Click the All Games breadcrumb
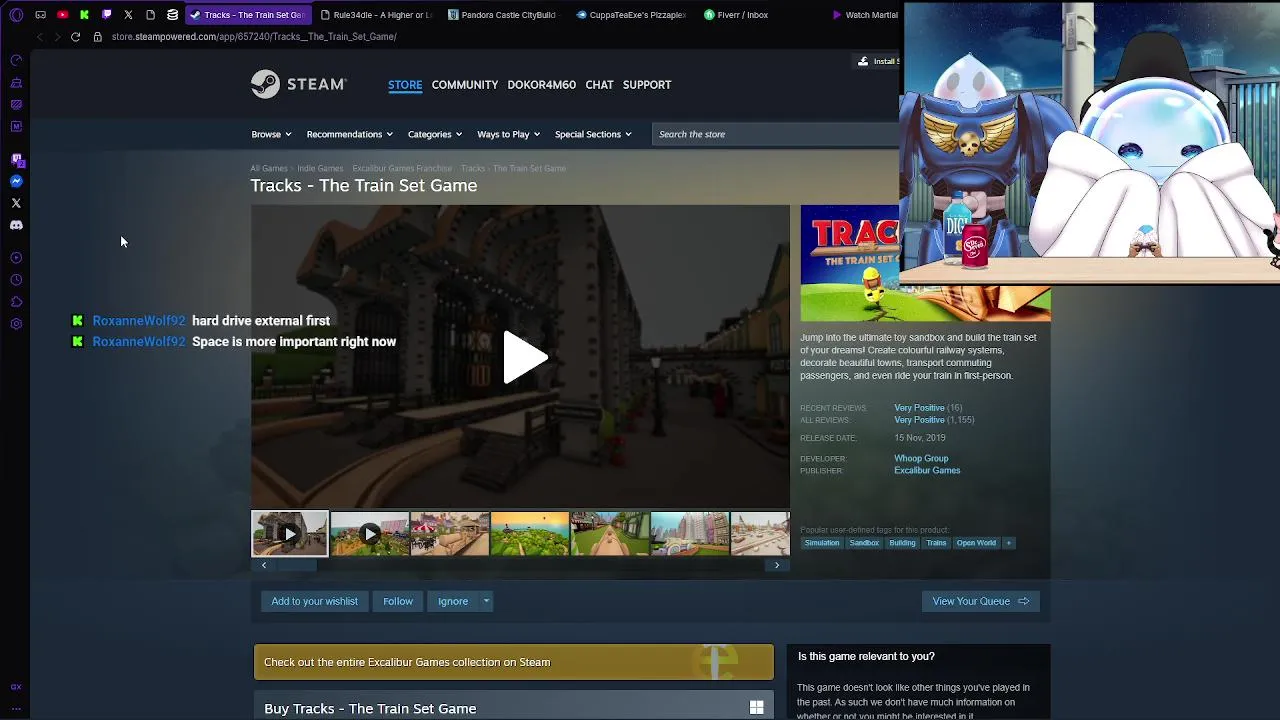Image resolution: width=1280 pixels, height=720 pixels. [269, 169]
